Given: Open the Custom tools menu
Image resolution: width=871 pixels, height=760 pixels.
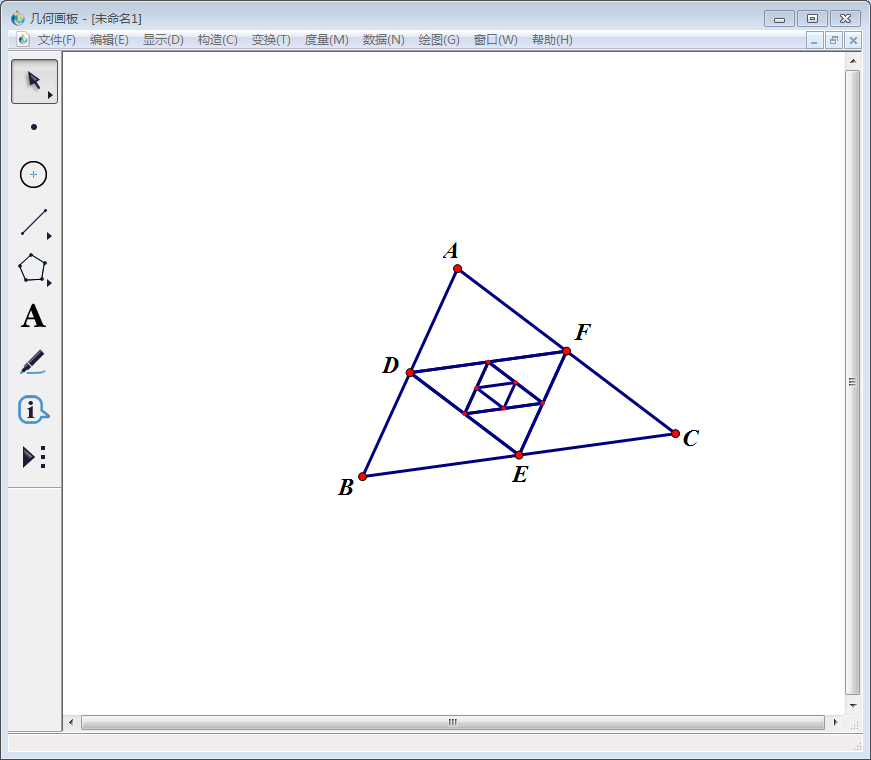Looking at the screenshot, I should tap(33, 457).
